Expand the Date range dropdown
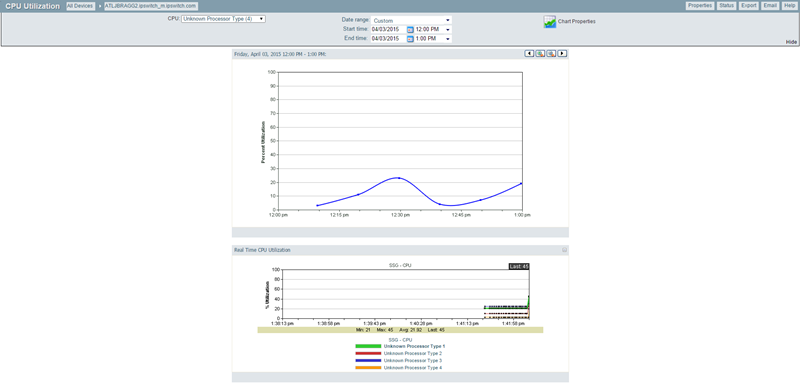 [411, 20]
